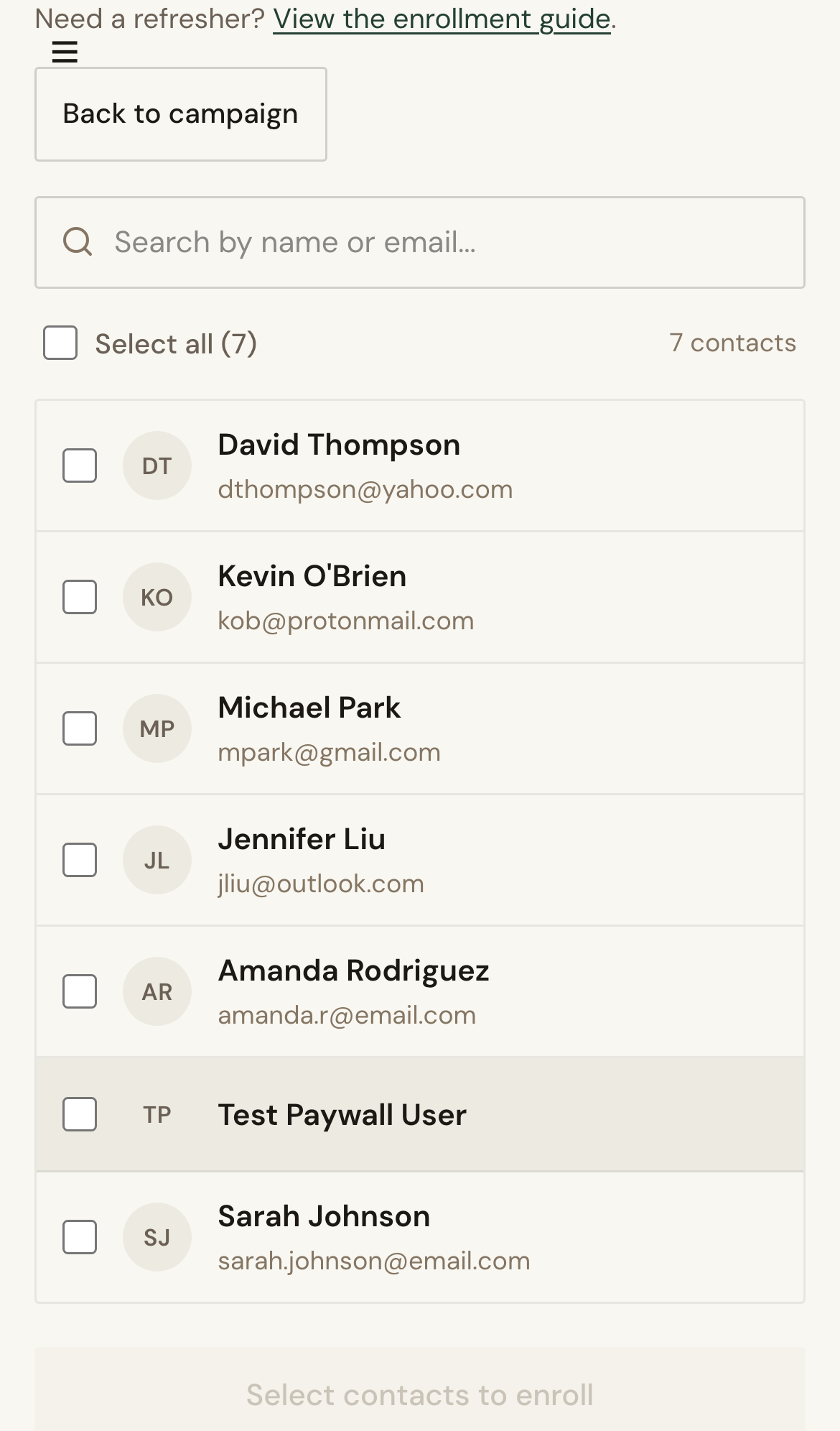
Task: Click Jennifer Liu's JL avatar
Action: [x=157, y=860]
